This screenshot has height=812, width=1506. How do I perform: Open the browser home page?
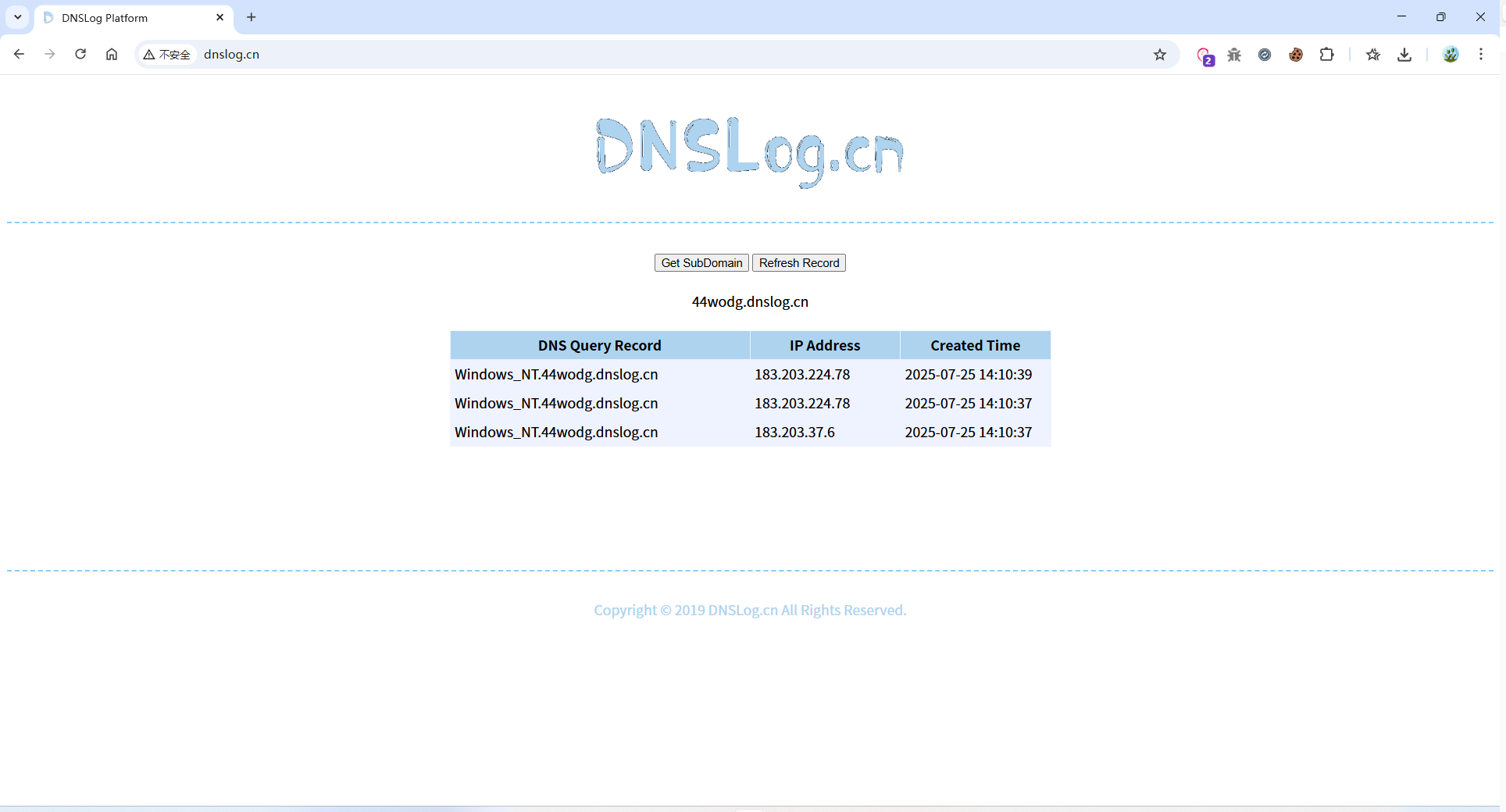tap(112, 54)
